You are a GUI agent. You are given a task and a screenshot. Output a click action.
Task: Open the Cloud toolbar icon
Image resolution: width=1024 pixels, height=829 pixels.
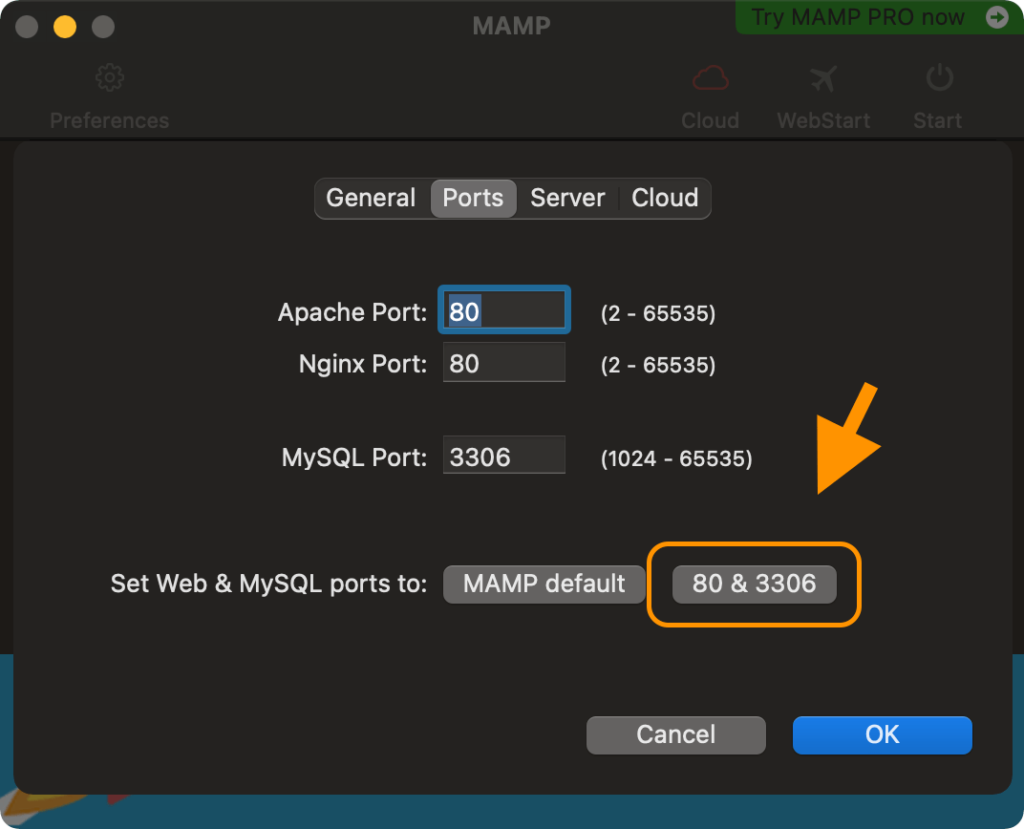710,78
